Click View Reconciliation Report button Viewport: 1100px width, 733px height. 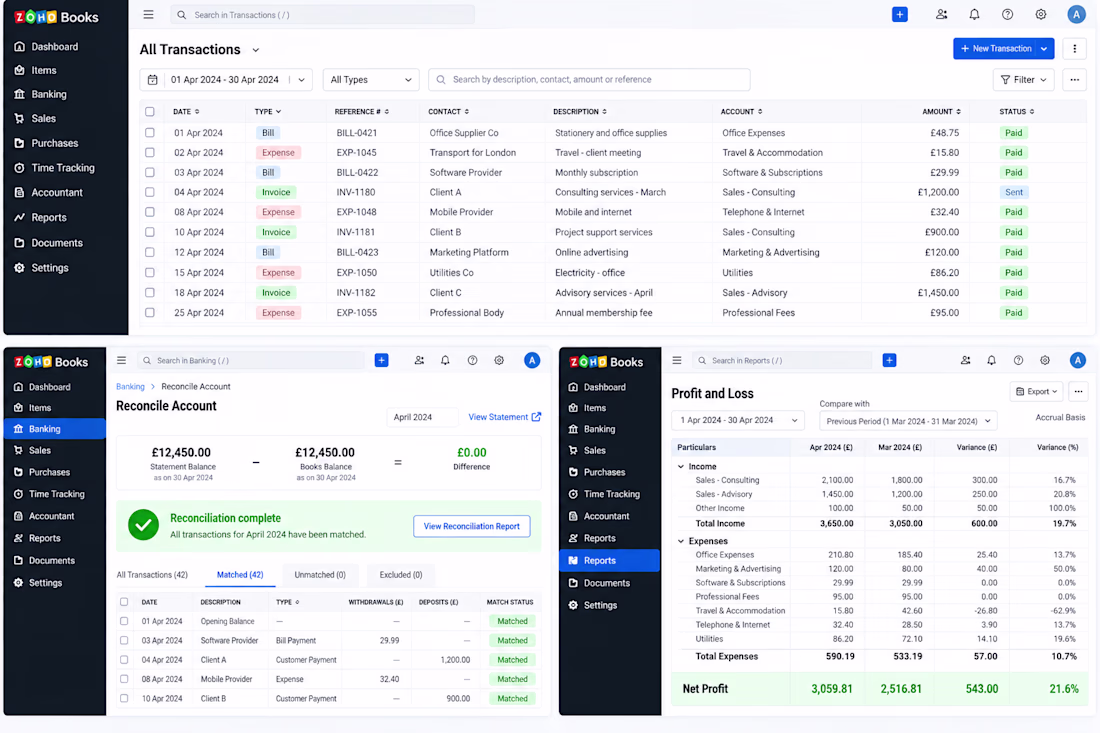point(471,526)
